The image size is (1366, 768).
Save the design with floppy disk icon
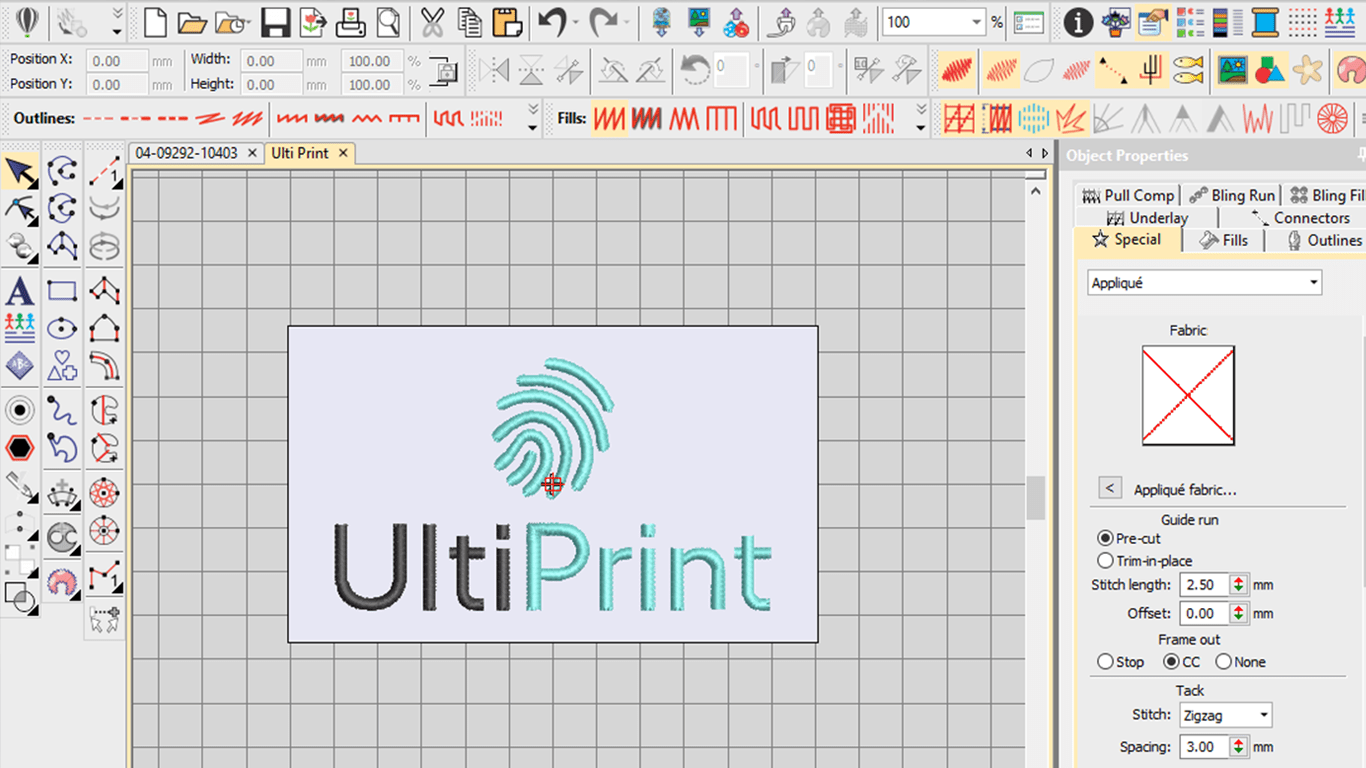click(275, 22)
